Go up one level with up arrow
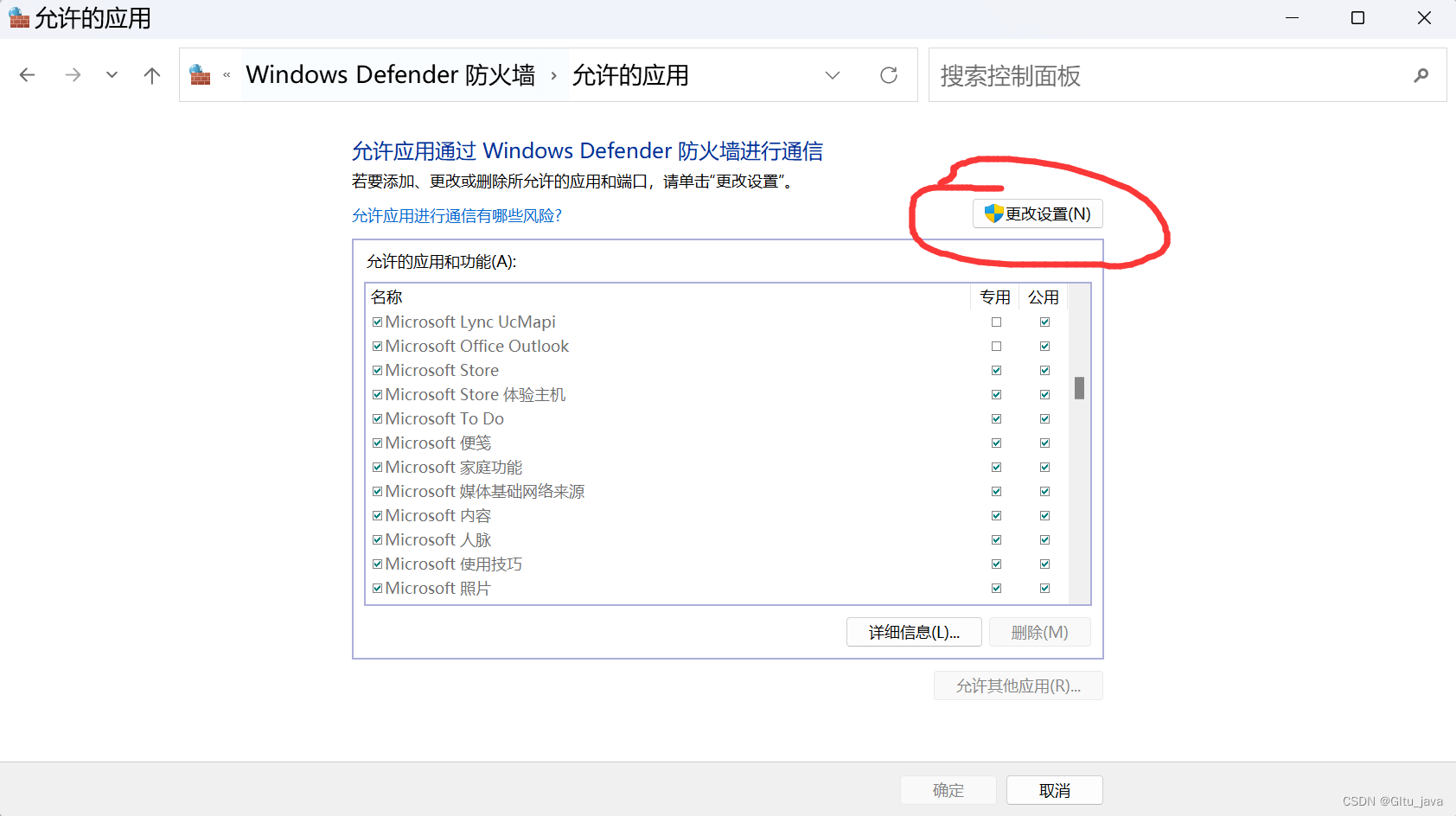The width and height of the screenshot is (1456, 816). pos(152,75)
